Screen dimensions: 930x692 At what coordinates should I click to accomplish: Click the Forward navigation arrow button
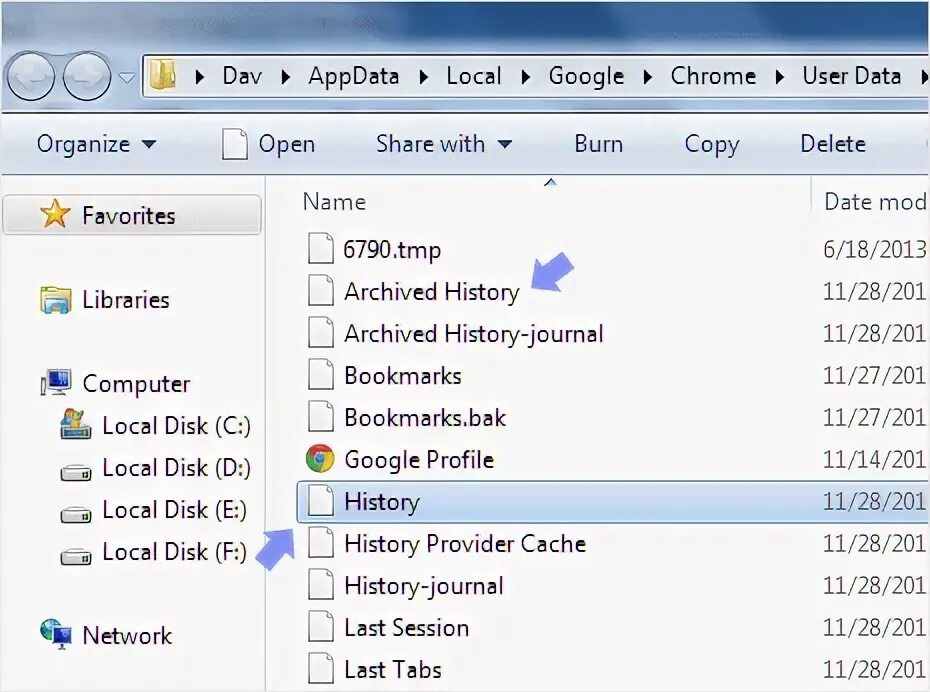tap(87, 77)
